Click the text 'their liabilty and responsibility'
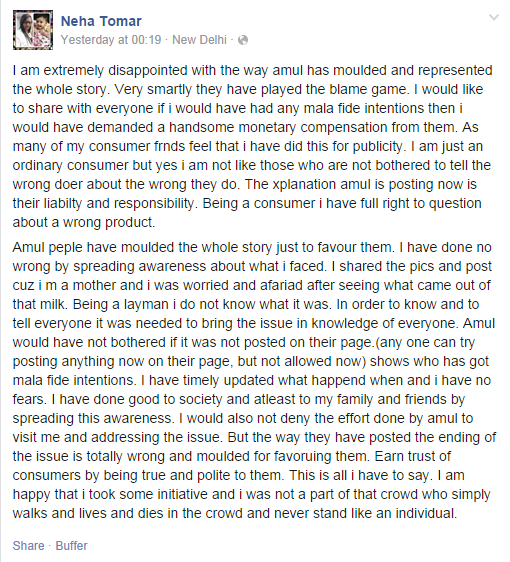The height and width of the screenshot is (562, 510). coord(103,203)
